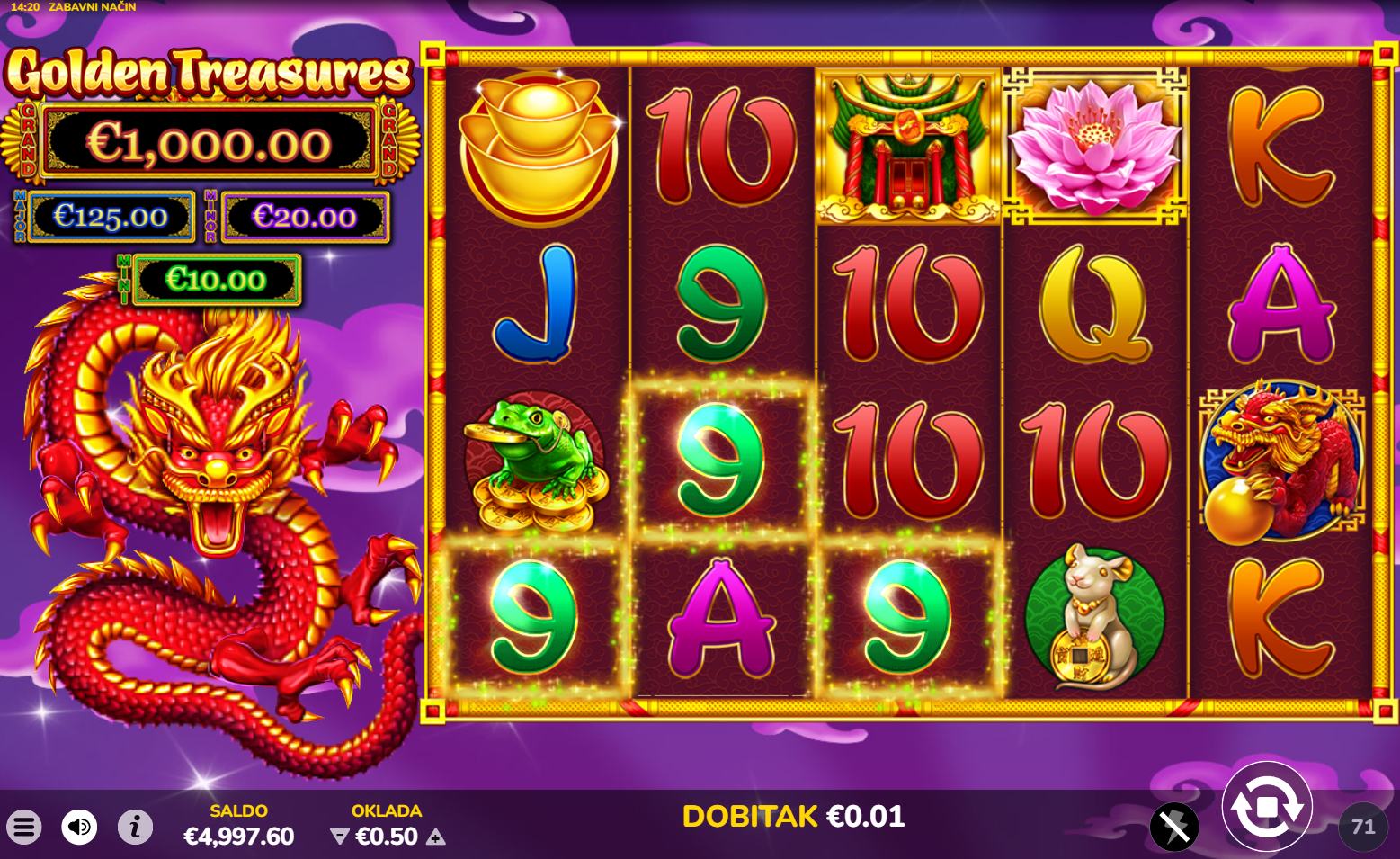Click the Minor jackpot €20.00 display
The width and height of the screenshot is (1400, 859).
[305, 217]
